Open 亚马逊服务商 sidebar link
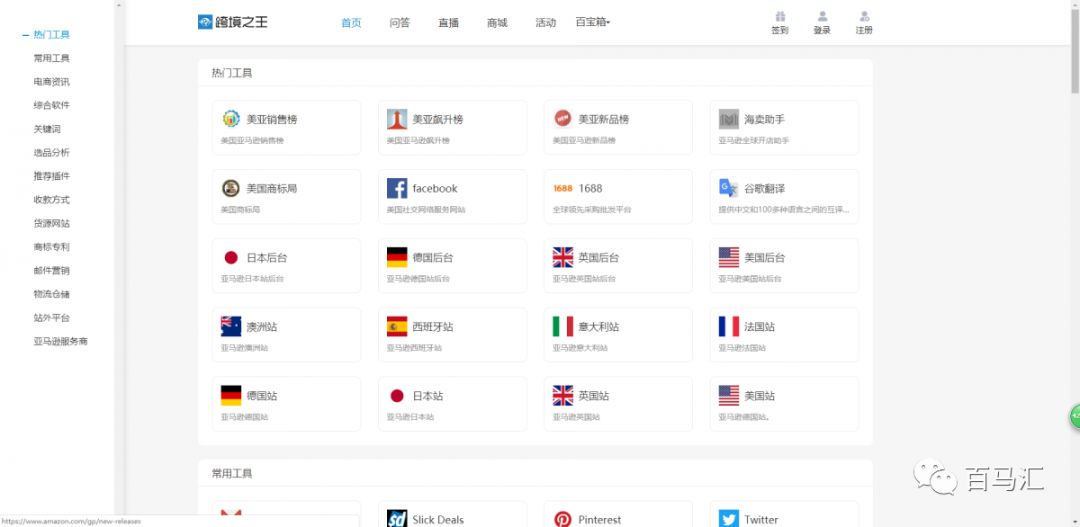Image resolution: width=1080 pixels, height=527 pixels. [x=60, y=341]
